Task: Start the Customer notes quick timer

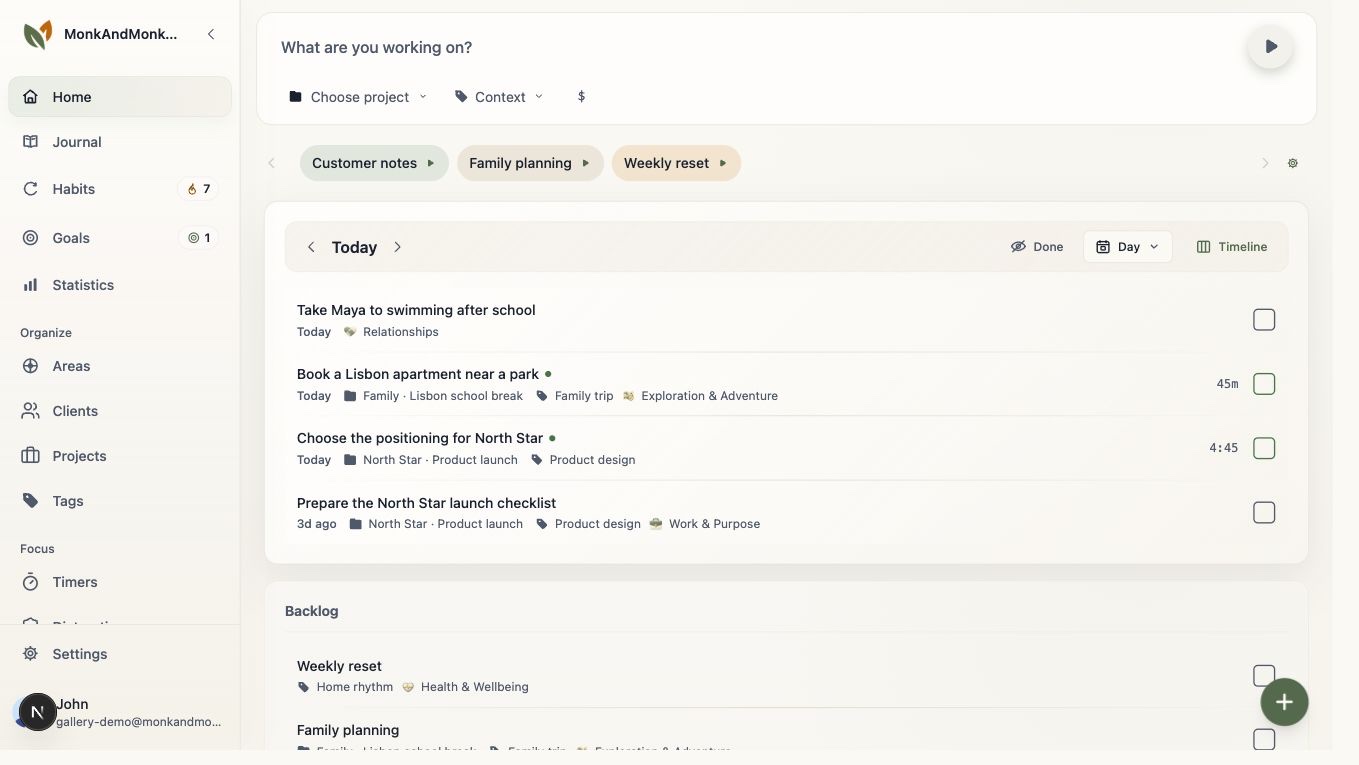Action: (374, 163)
